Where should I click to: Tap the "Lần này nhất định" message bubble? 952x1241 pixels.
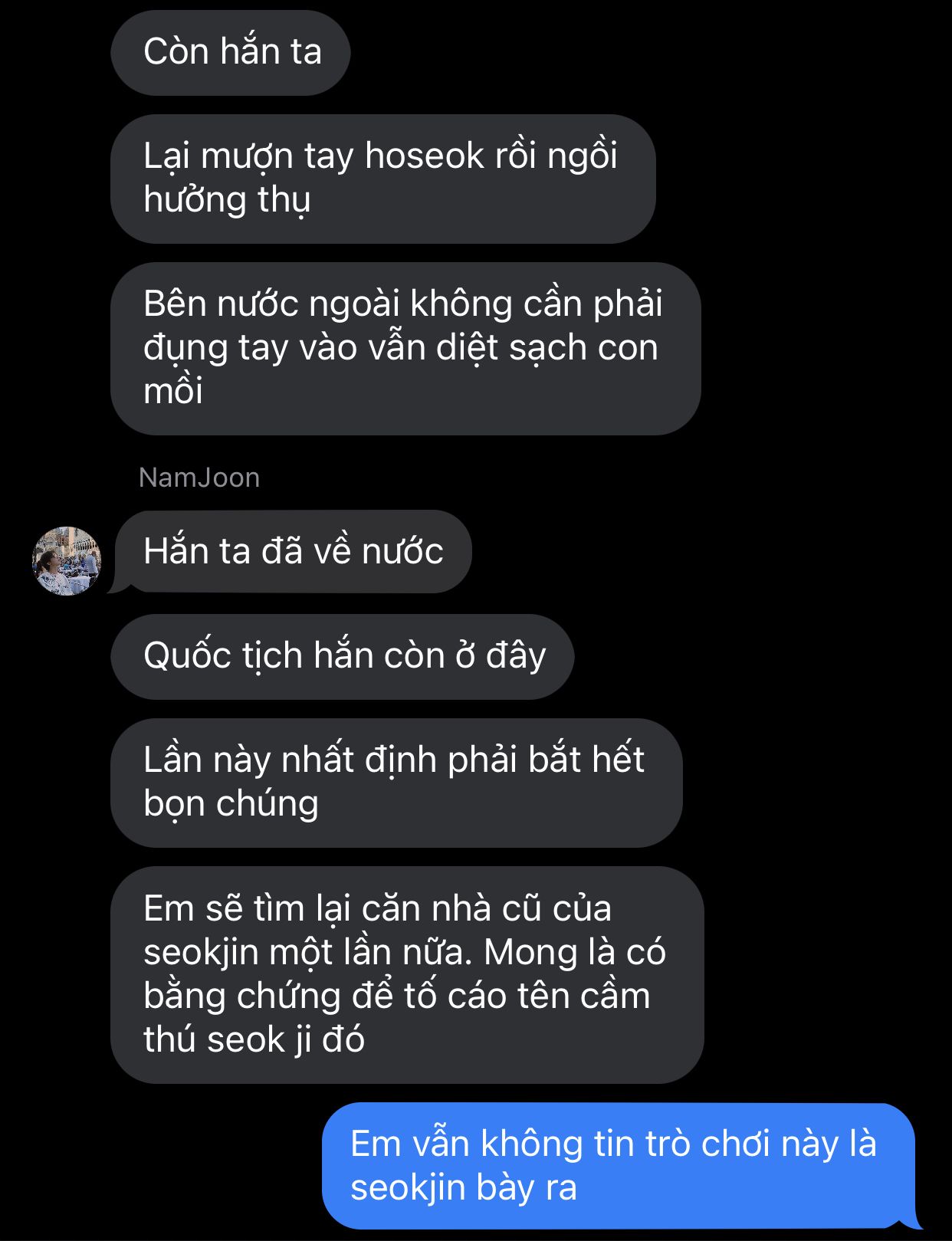[x=396, y=783]
